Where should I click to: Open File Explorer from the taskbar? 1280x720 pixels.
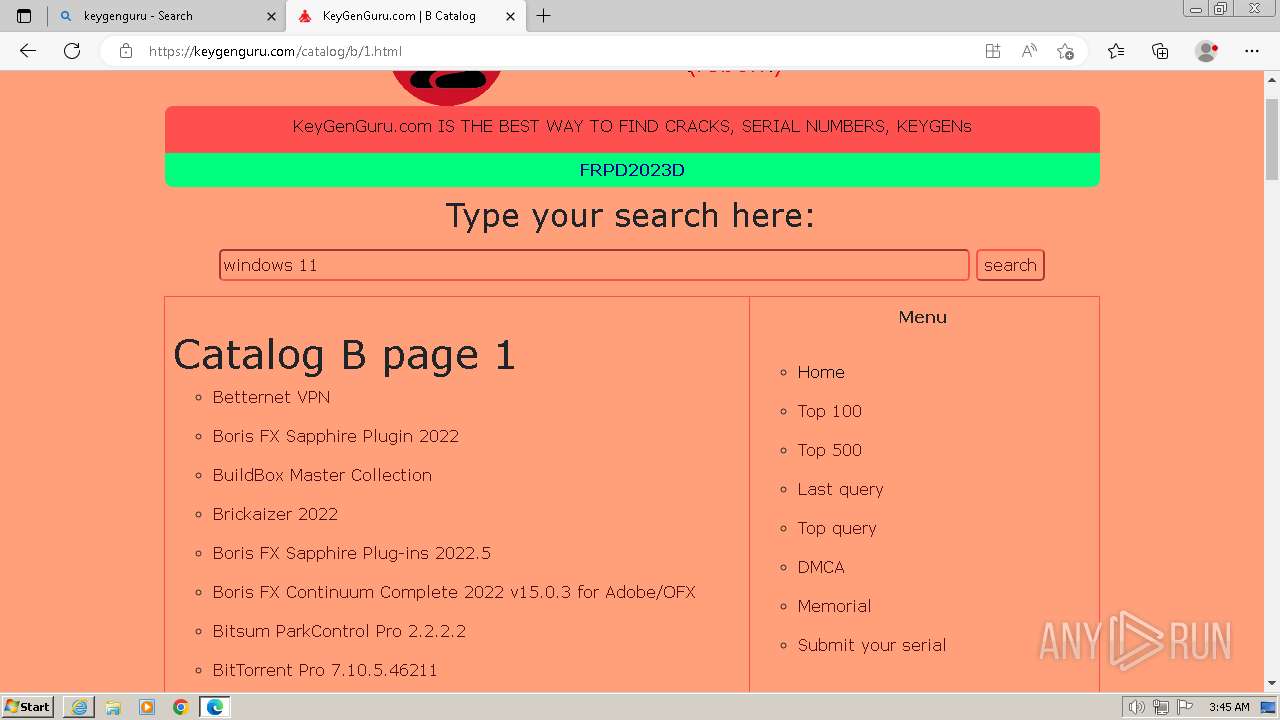113,707
